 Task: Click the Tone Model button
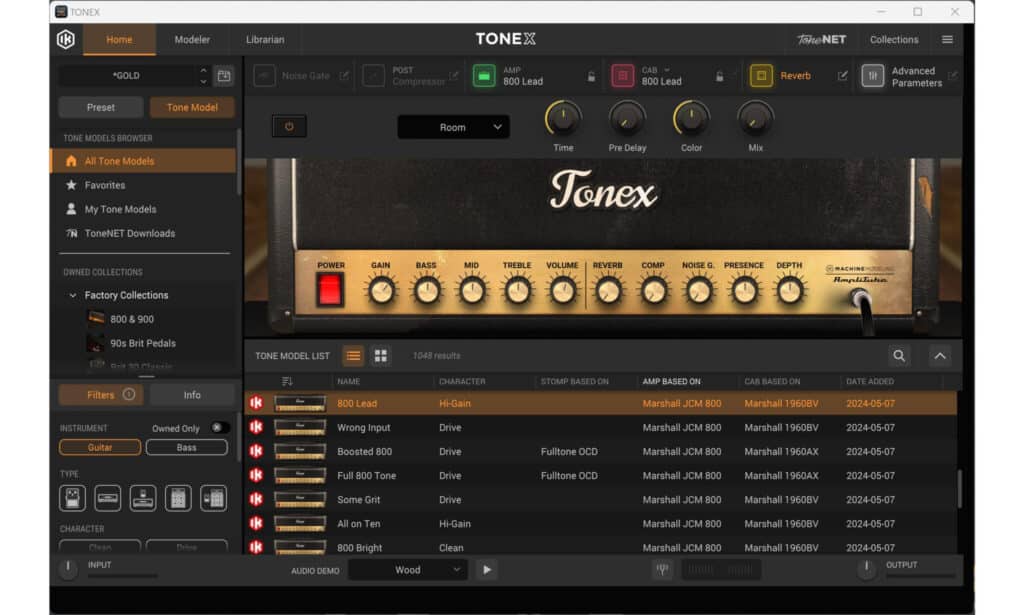tap(192, 108)
